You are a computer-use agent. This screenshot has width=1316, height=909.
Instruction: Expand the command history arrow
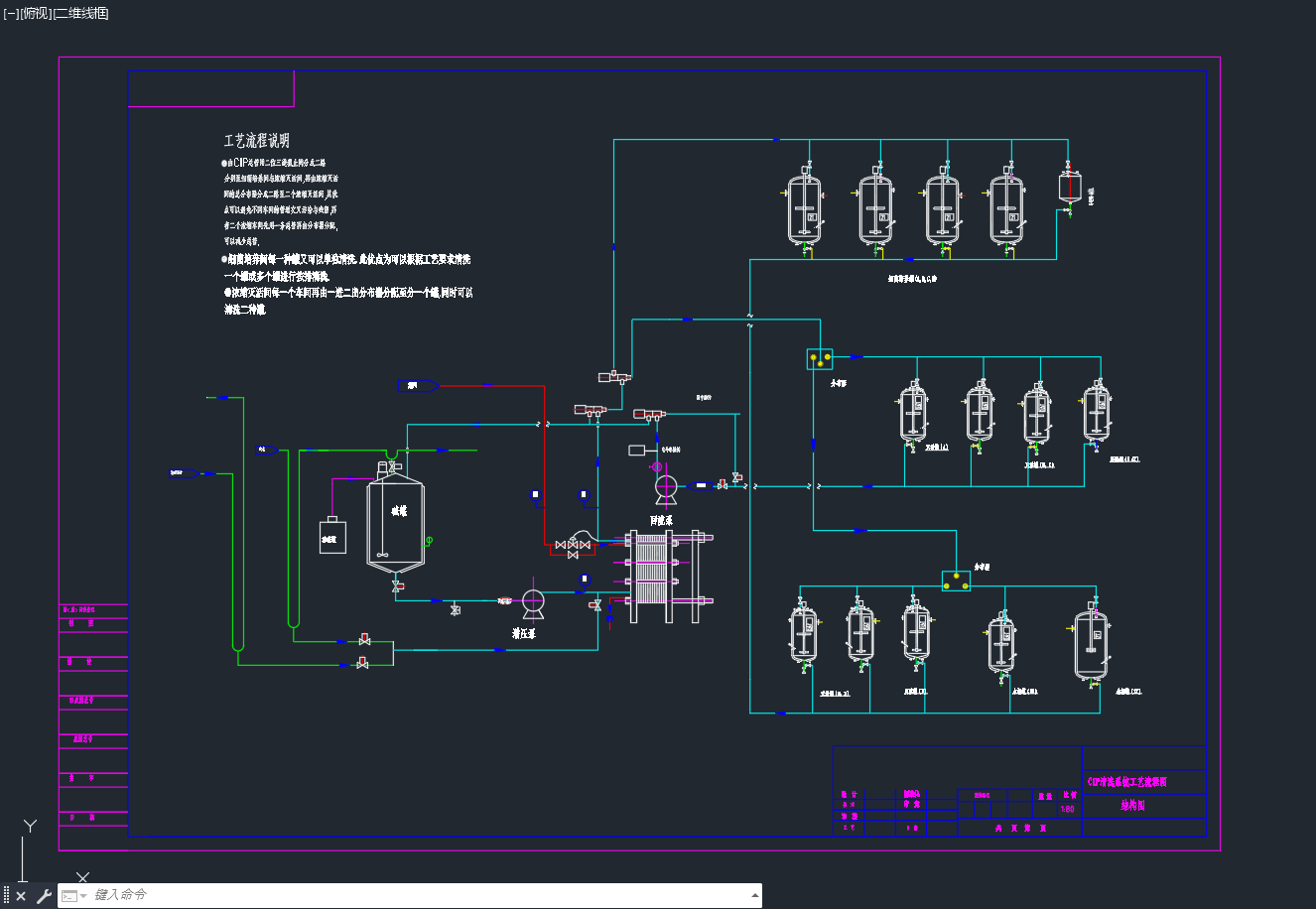coord(756,895)
